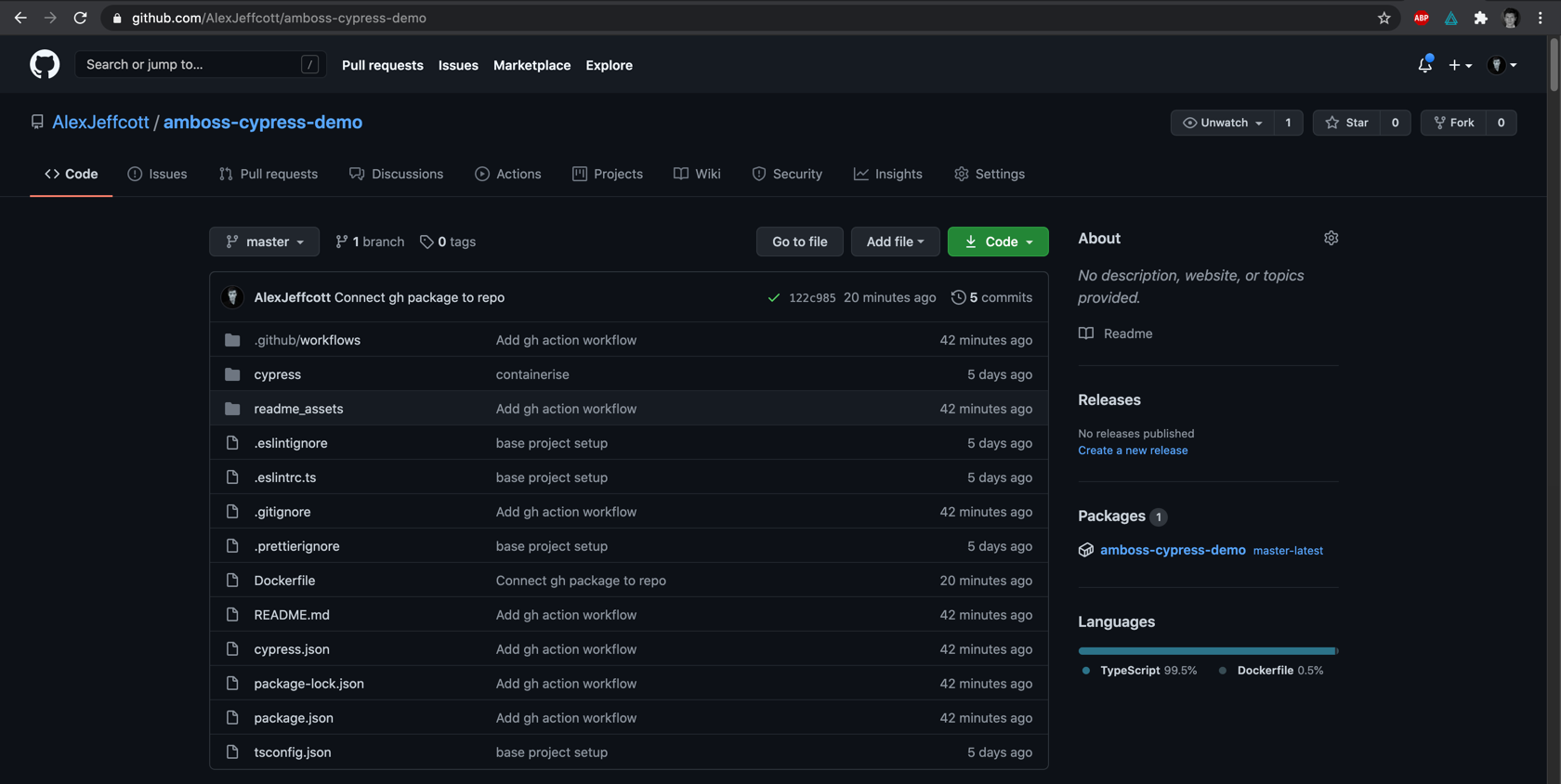The image size is (1561, 784).
Task: Click Create a new release link
Action: tap(1133, 451)
